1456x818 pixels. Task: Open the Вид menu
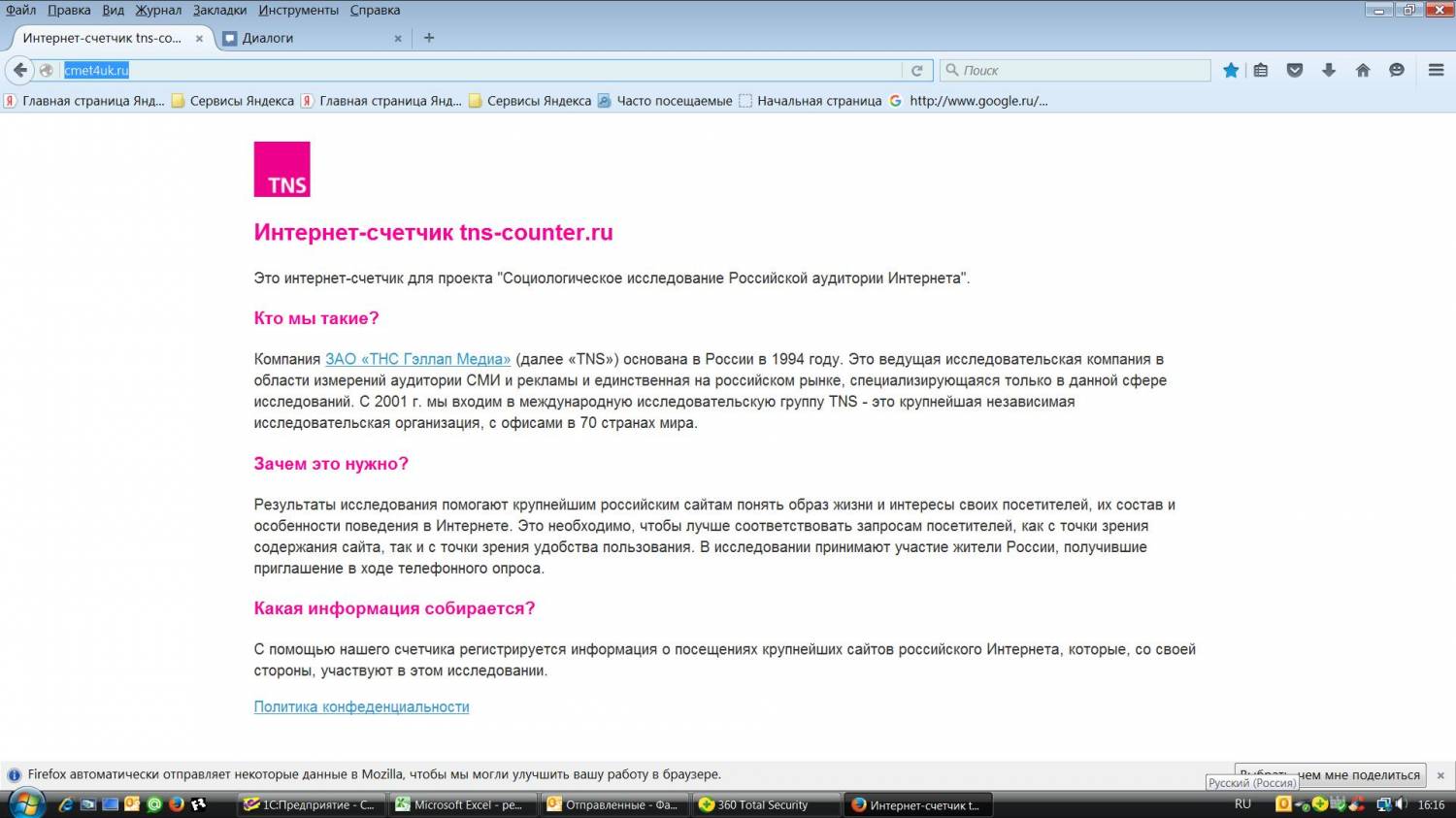point(114,10)
